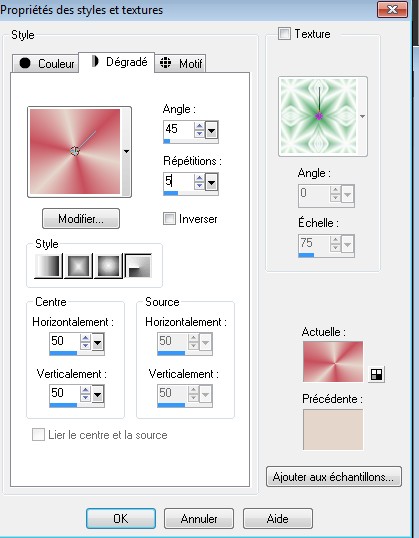Click the Centre Horizontalement input field

coord(65,341)
